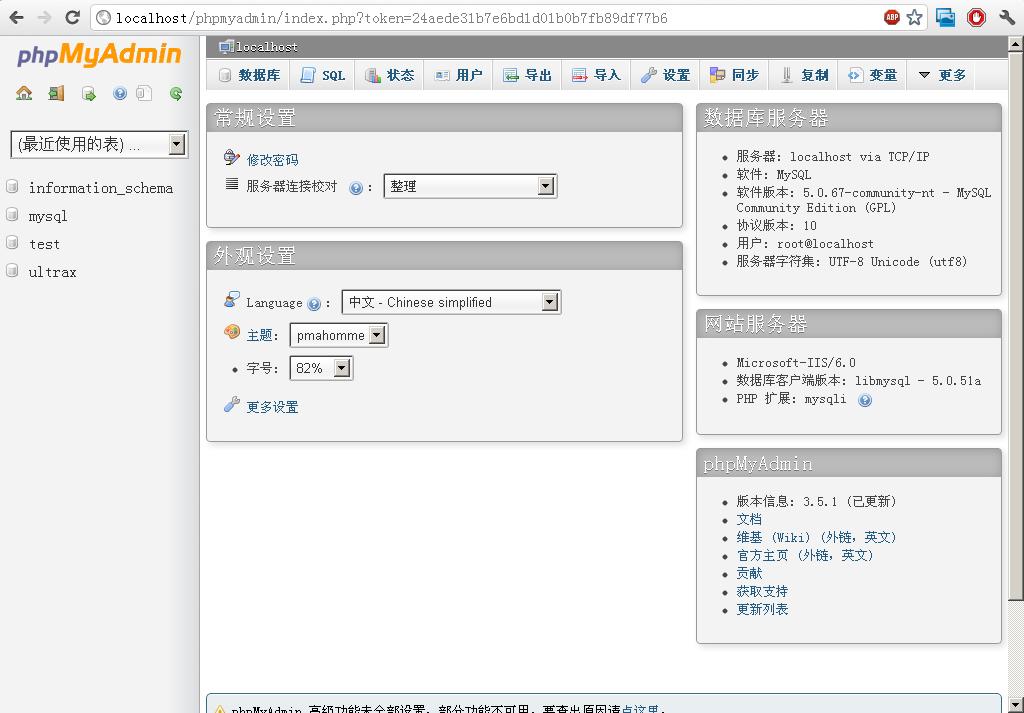Click the 主题 label link
Screen dimensions: 1024x713
click(259, 336)
